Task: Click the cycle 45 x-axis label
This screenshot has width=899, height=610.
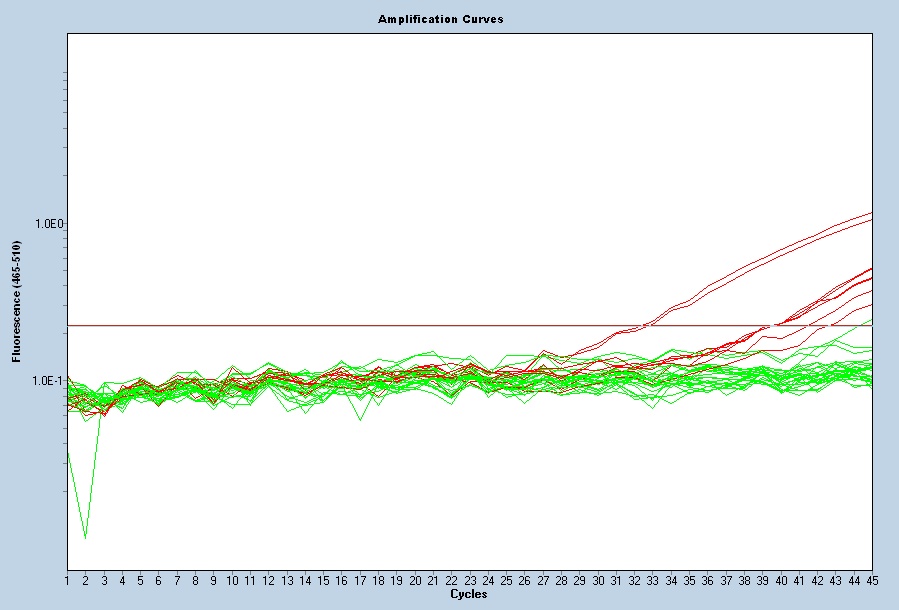Action: click(x=871, y=581)
